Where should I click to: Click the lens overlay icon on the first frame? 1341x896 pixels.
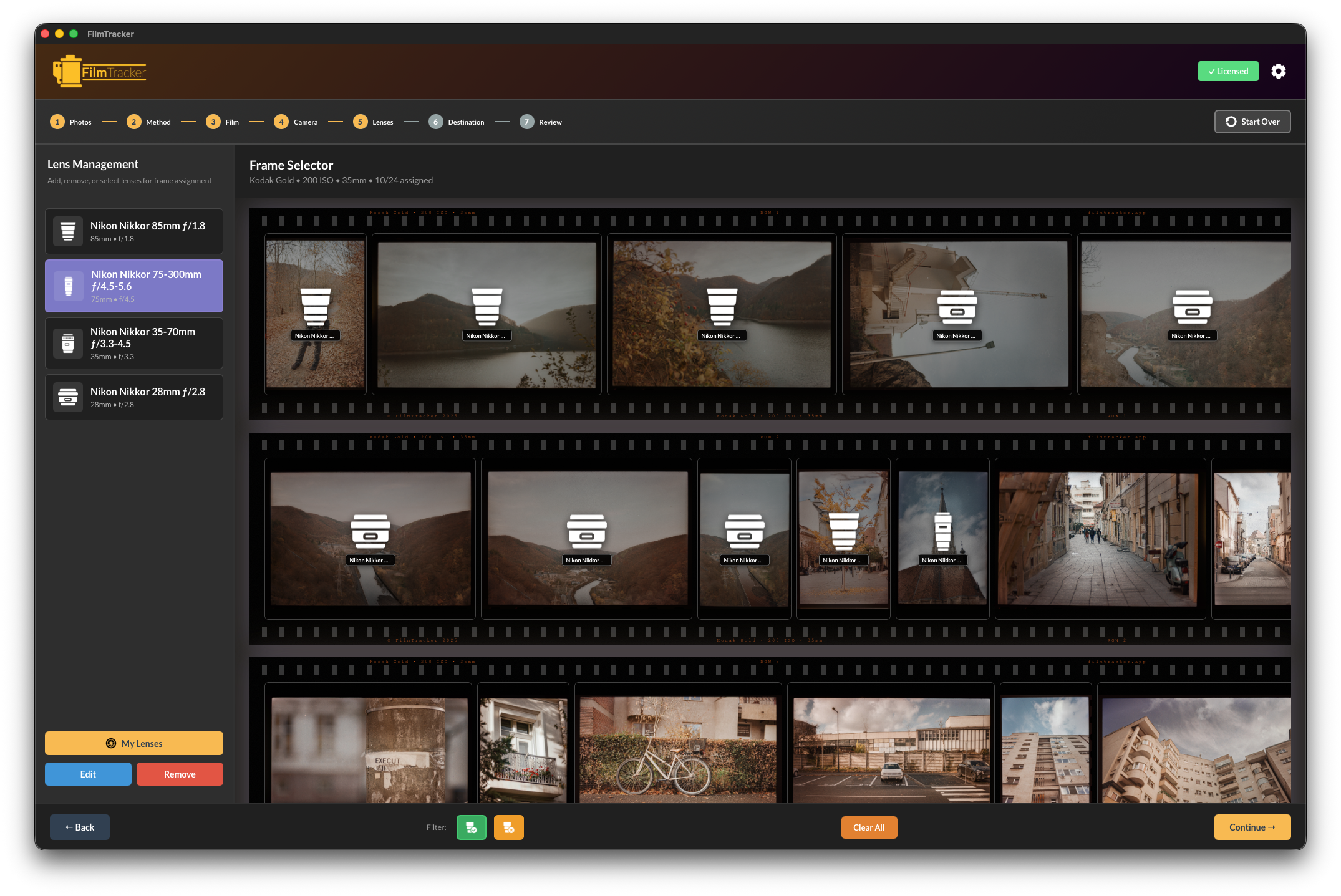click(316, 307)
